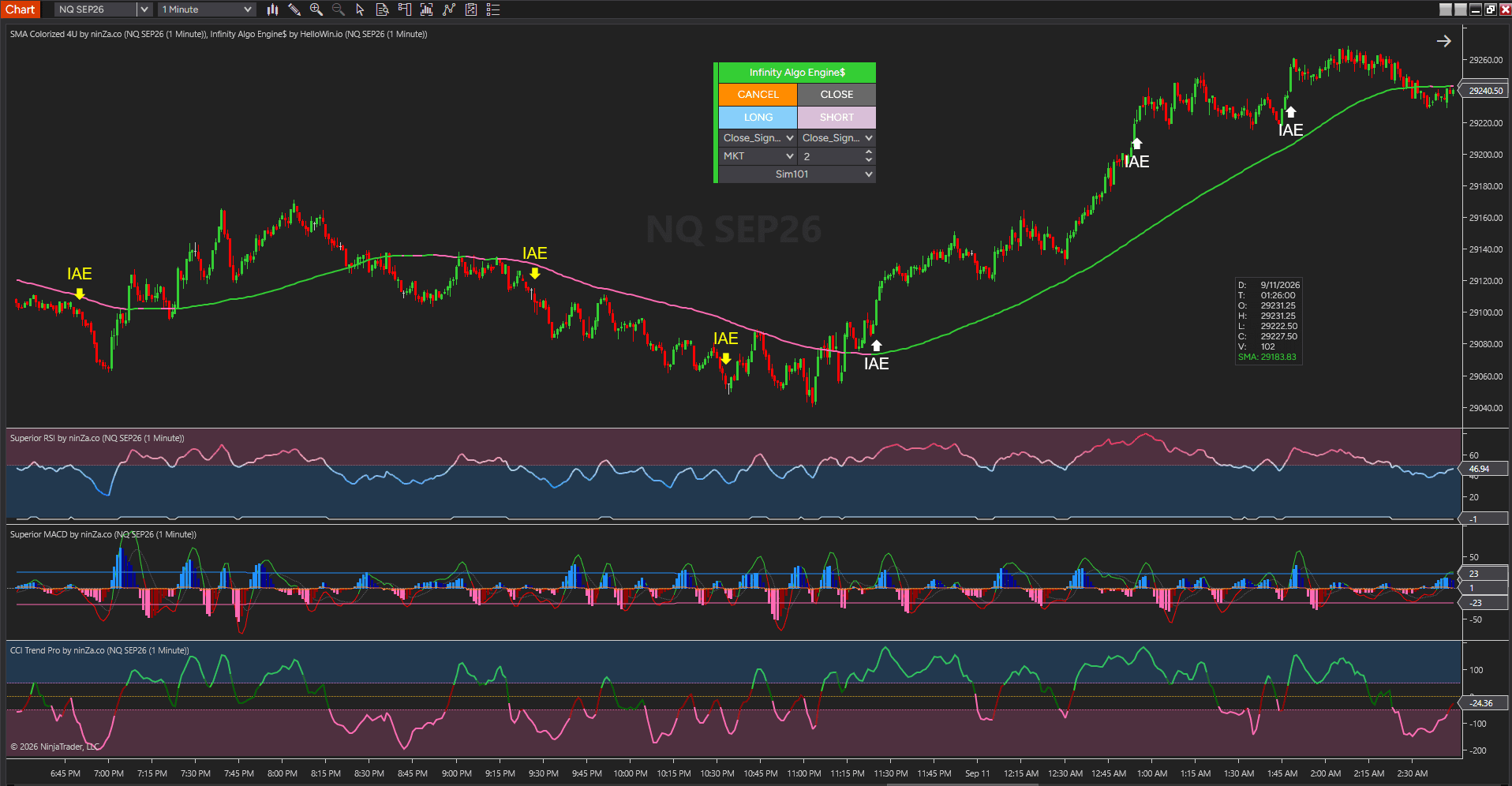Viewport: 1512px width, 786px height.
Task: Click the -24.36 CCI value marker
Action: [x=1484, y=703]
